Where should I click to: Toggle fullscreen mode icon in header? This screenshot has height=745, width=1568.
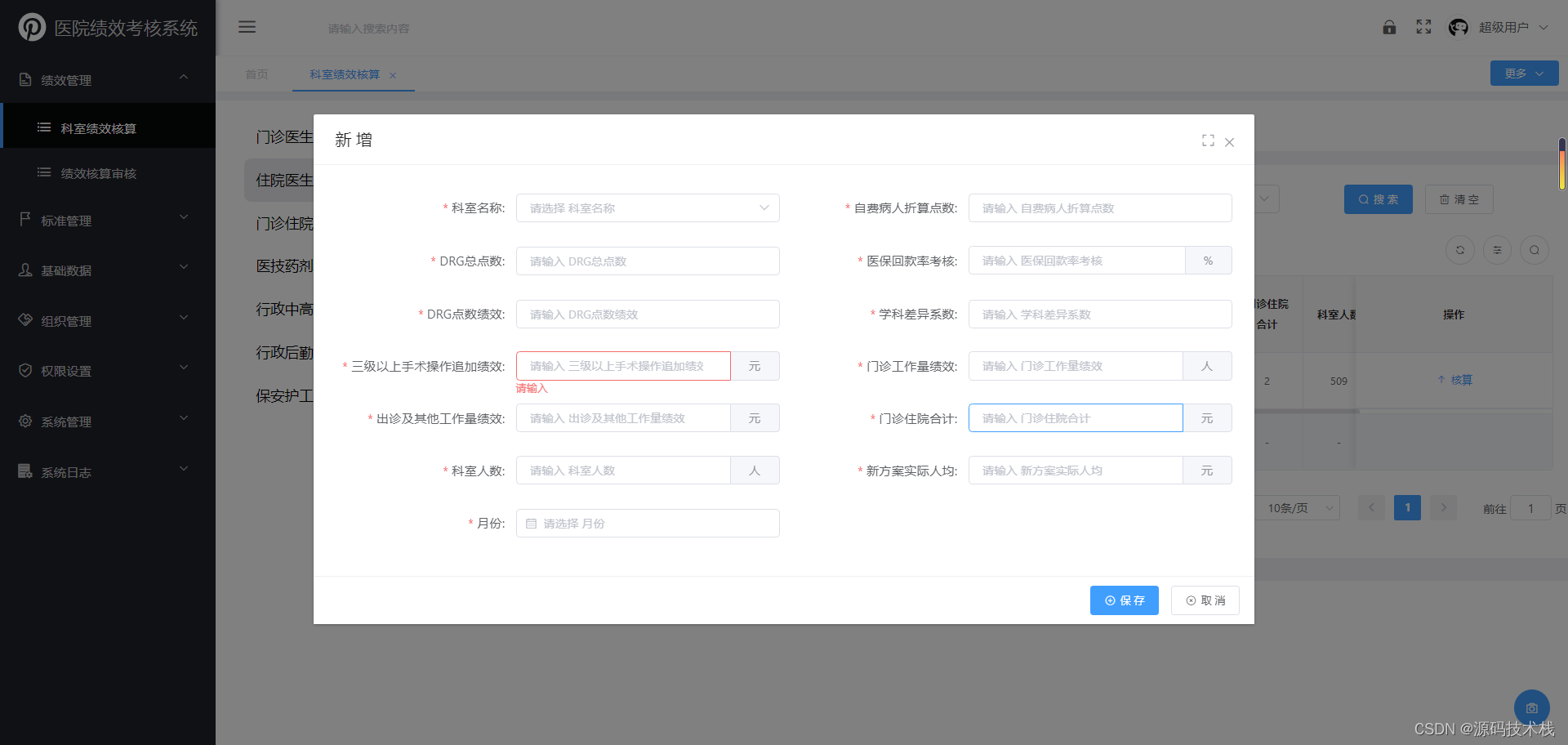(x=1423, y=27)
